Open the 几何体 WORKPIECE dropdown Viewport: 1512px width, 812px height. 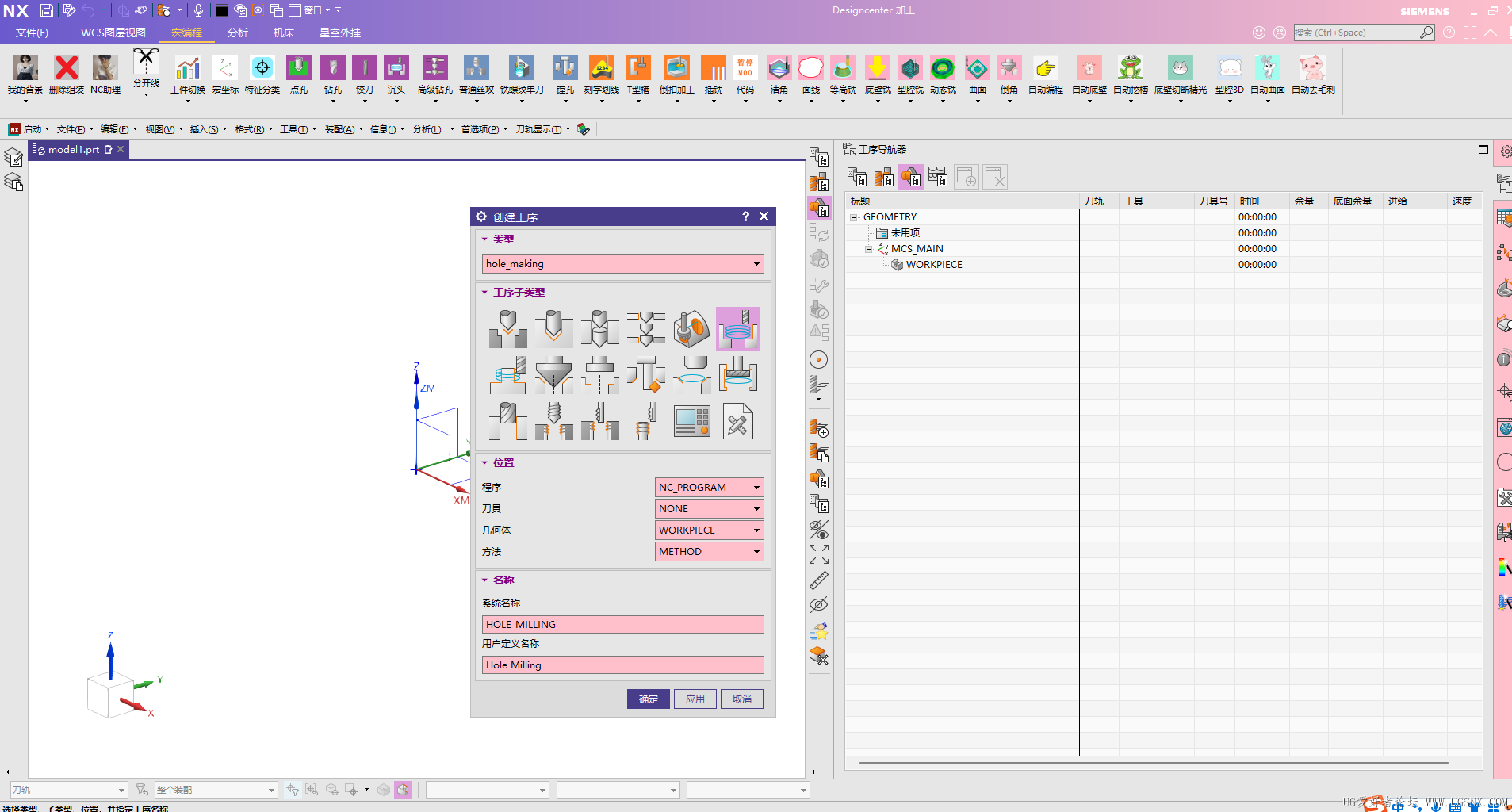[x=710, y=530]
